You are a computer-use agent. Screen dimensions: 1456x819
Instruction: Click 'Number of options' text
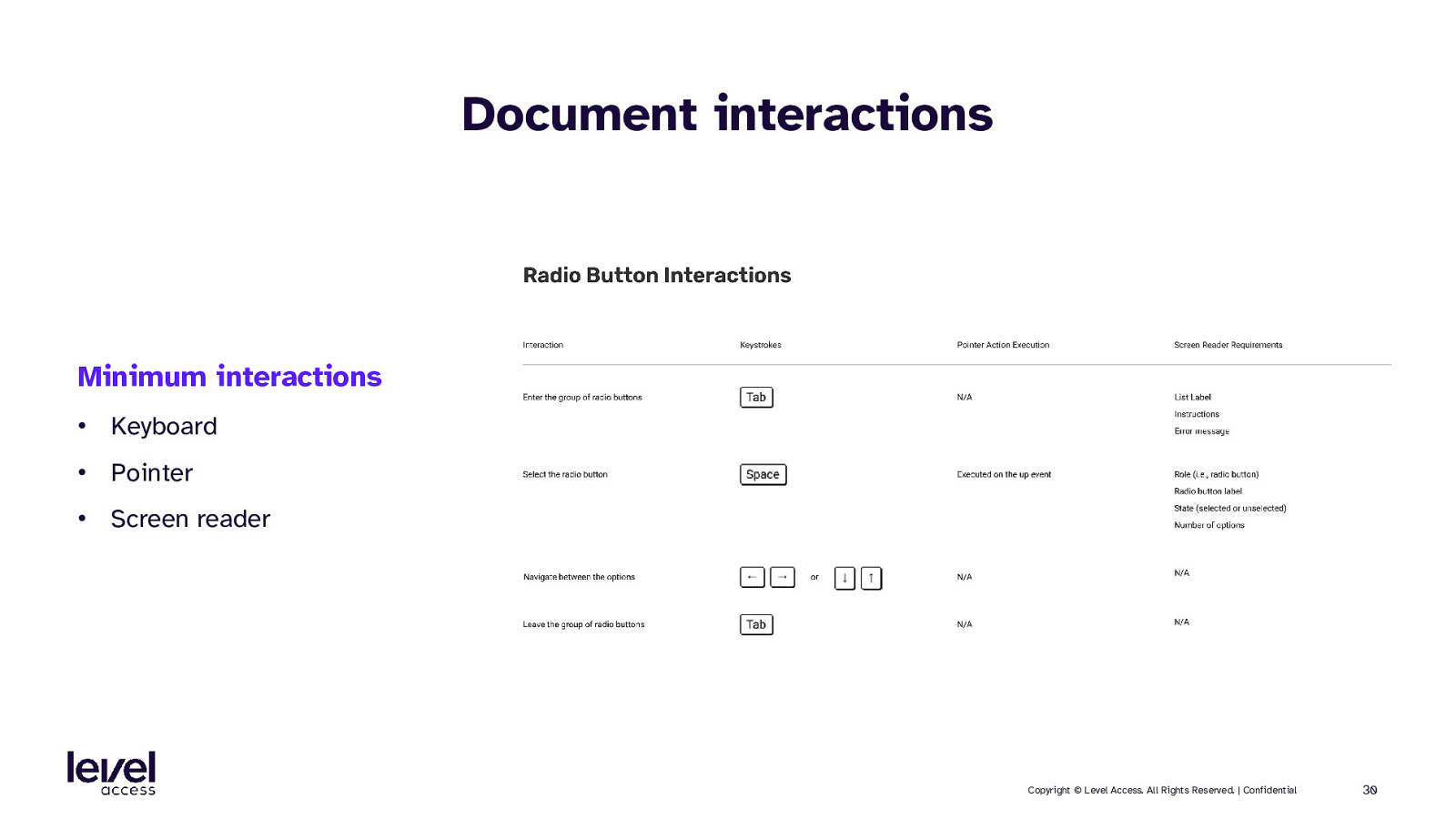pyautogui.click(x=1209, y=525)
